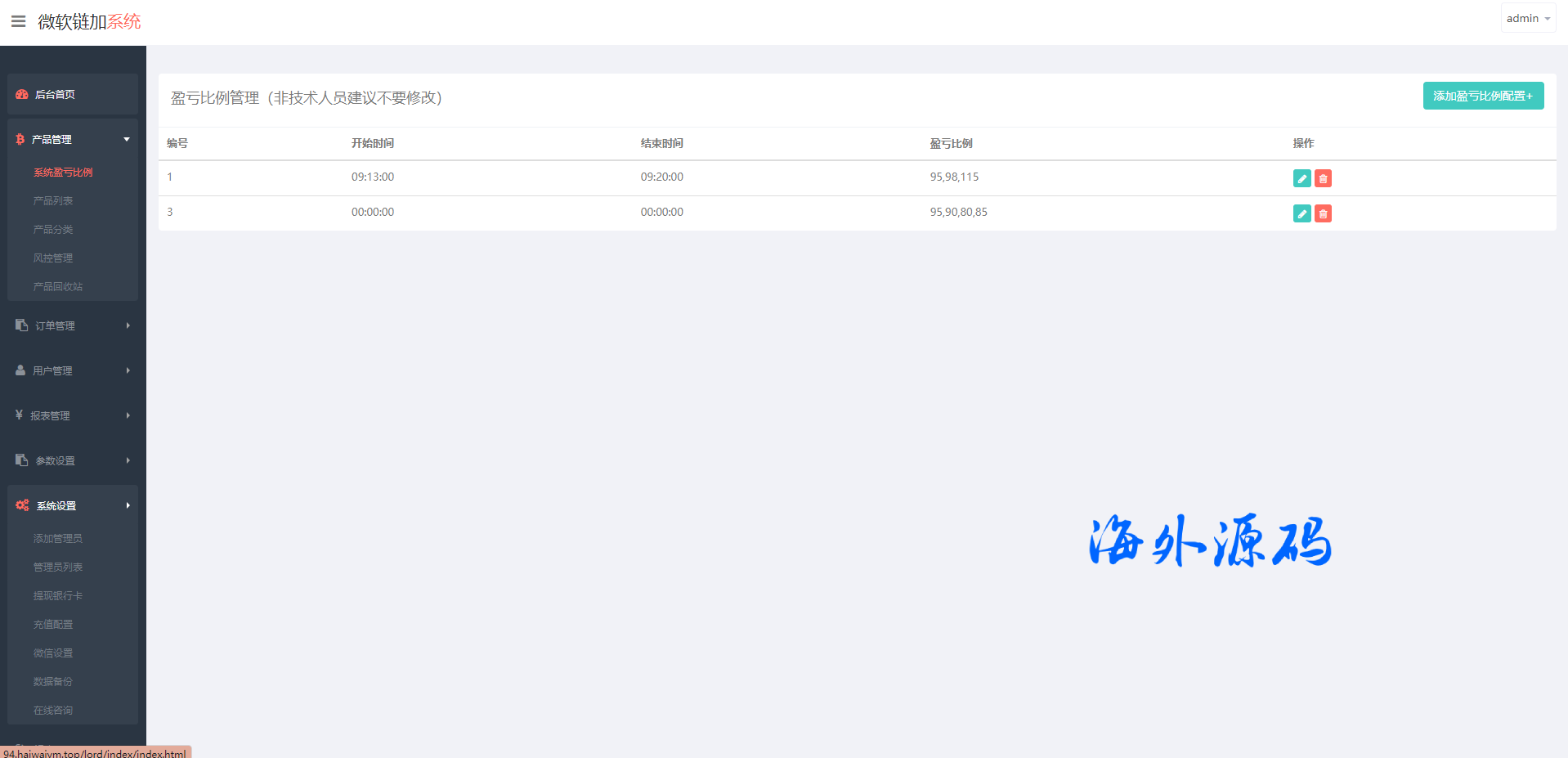Screen dimensions: 1568x758
Task: Click the 添加盈亏比例配置+ button
Action: pos(1482,96)
